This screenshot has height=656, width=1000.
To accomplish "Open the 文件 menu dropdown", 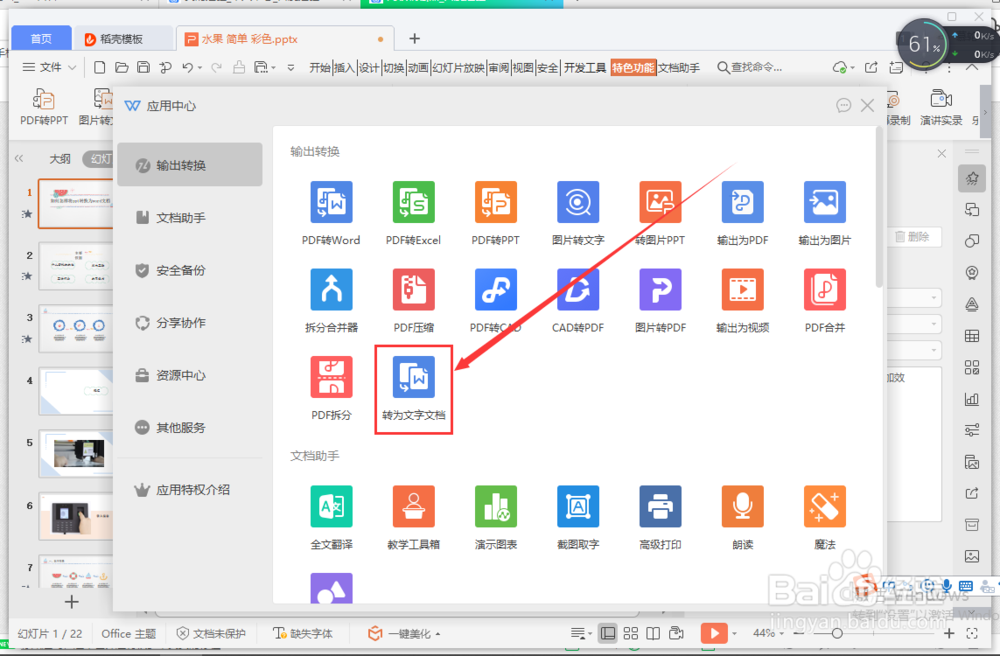I will 49,67.
